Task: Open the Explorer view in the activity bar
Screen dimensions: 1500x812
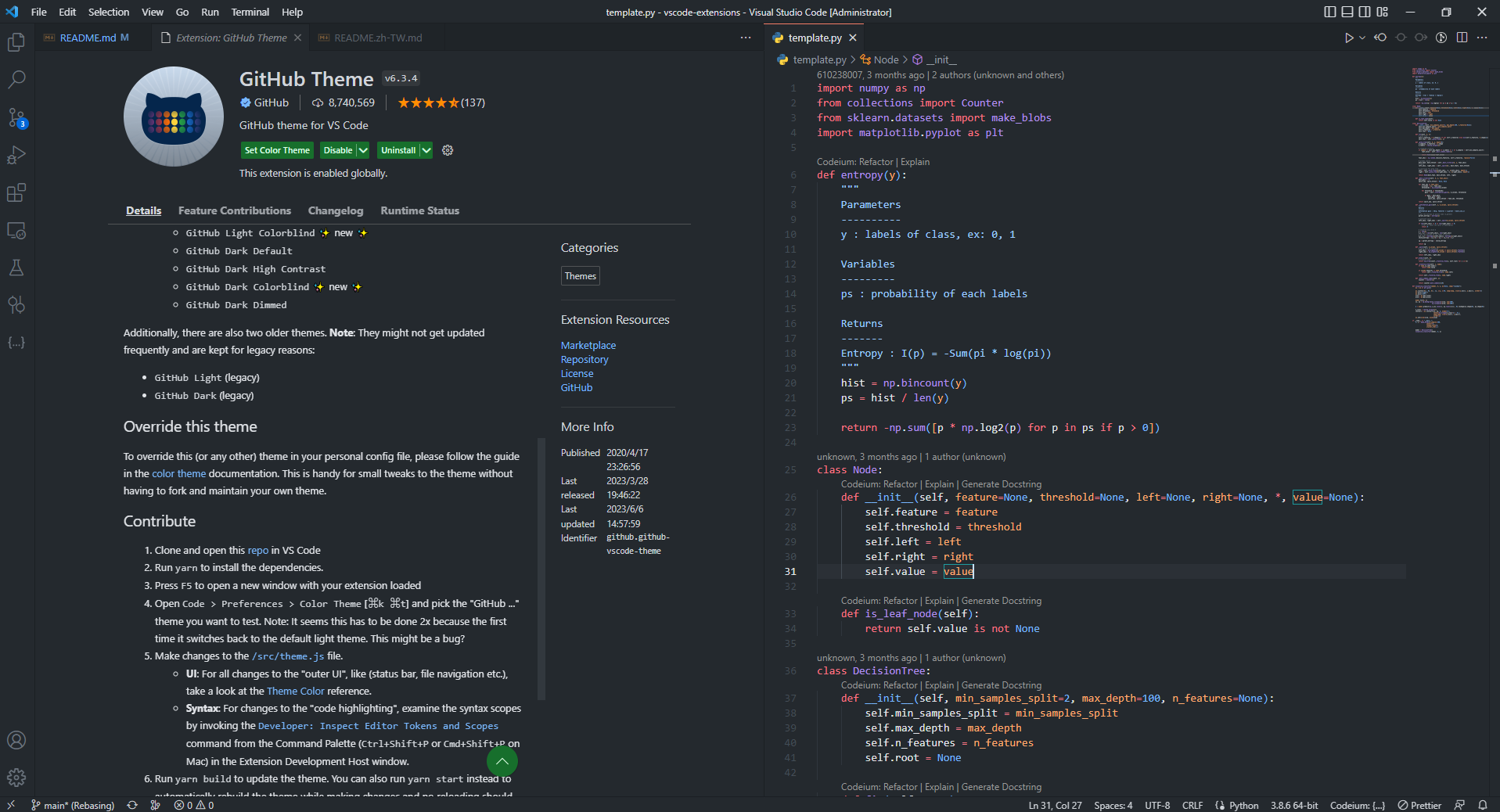Action: (x=16, y=42)
